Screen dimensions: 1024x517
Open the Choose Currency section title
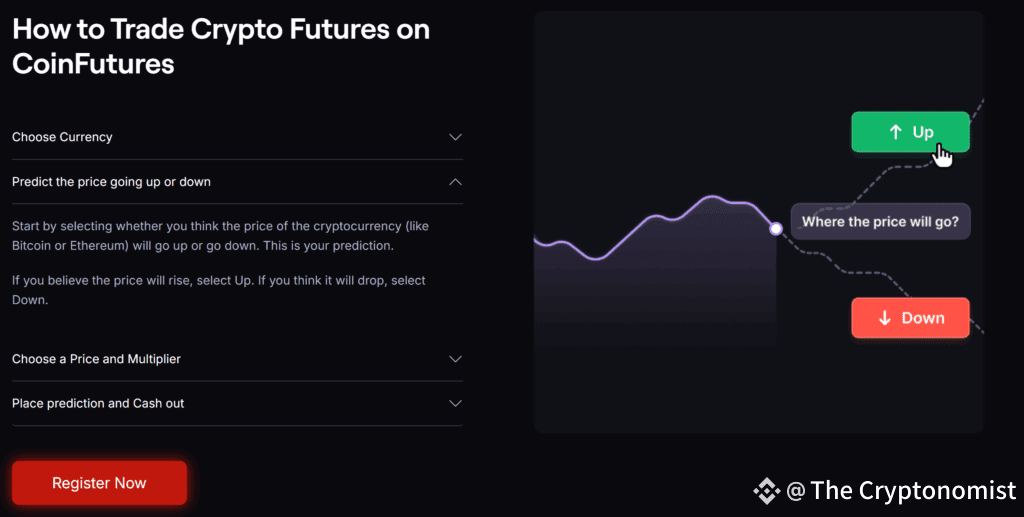click(x=62, y=137)
